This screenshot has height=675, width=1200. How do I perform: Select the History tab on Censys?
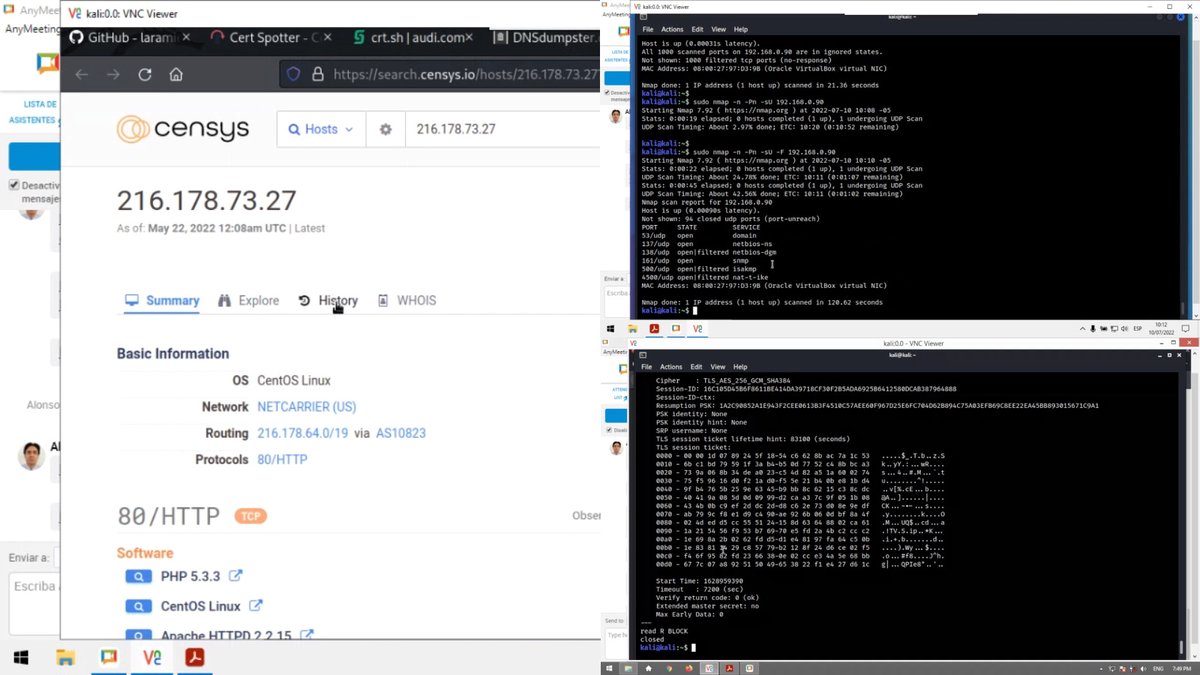pyautogui.click(x=328, y=300)
